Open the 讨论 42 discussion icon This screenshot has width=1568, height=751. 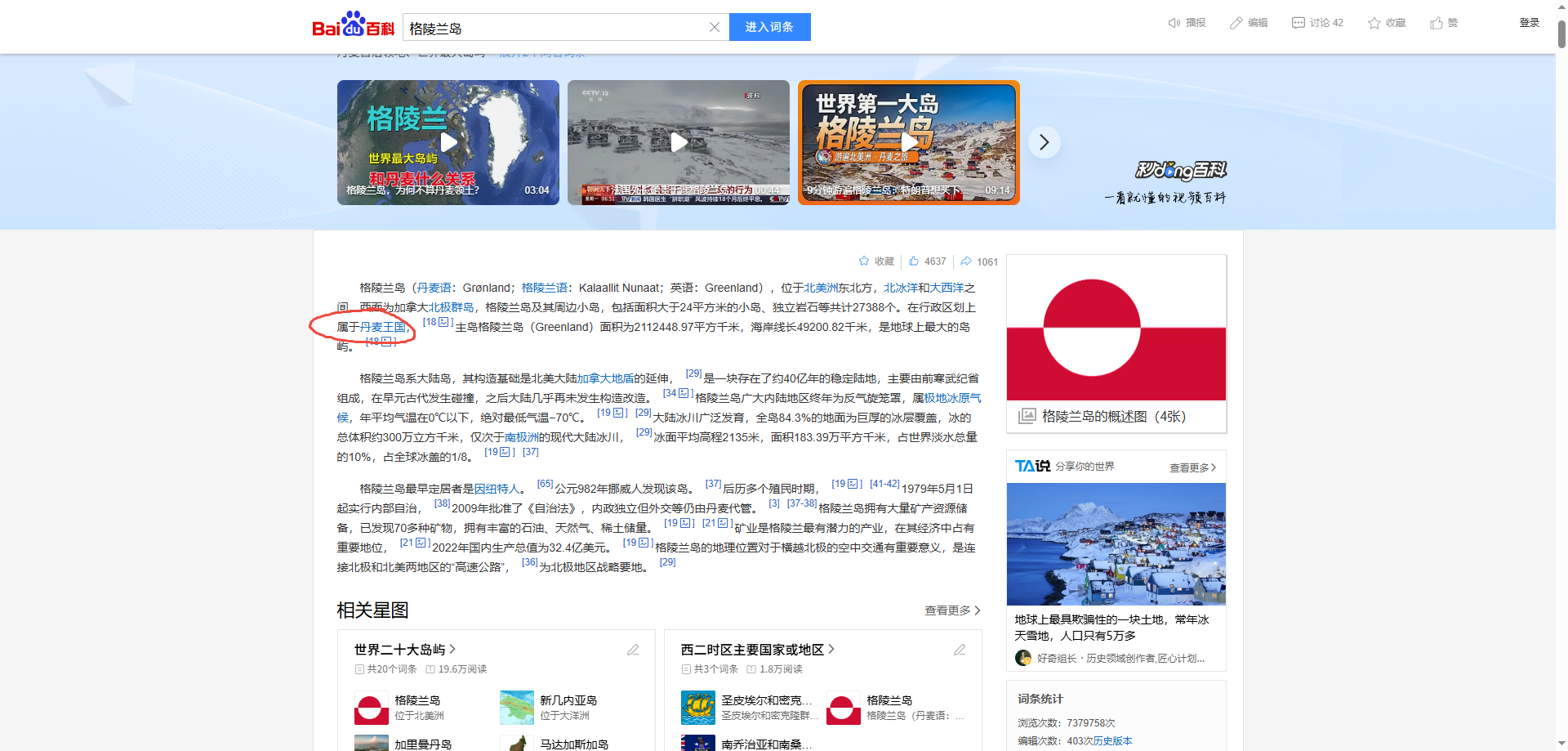(1298, 23)
